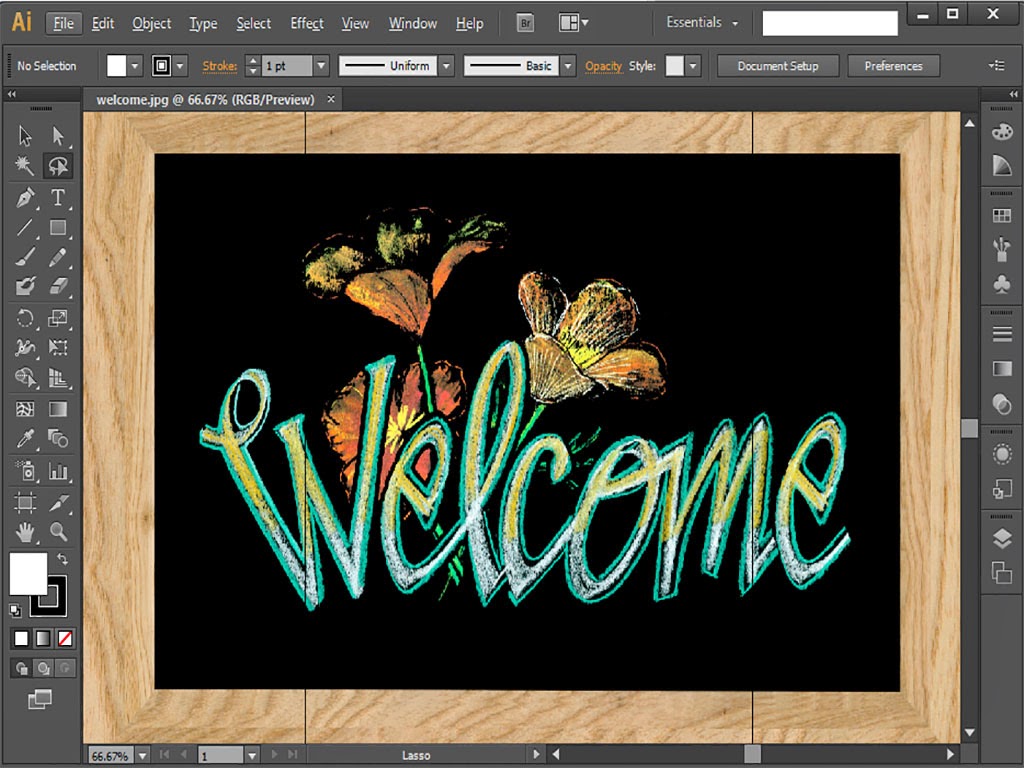
Task: Open Preferences from the control bar
Action: pos(893,66)
